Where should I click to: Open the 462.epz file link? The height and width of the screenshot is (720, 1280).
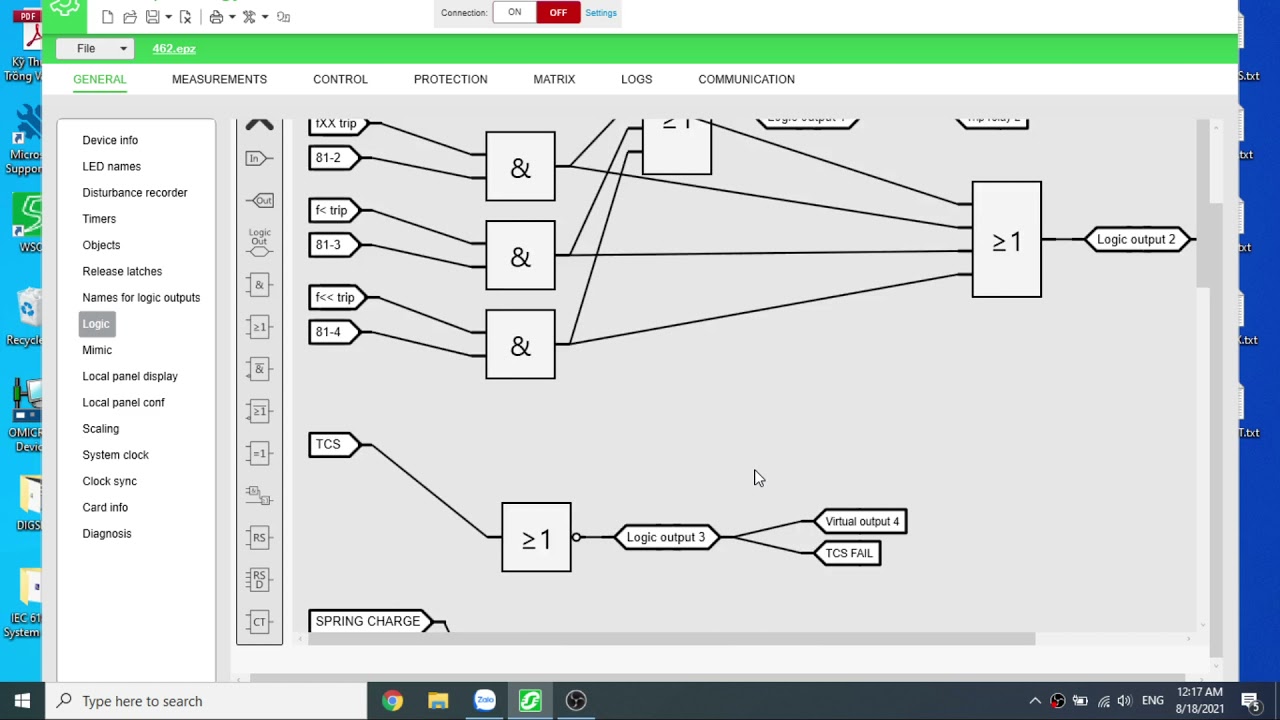pyautogui.click(x=174, y=48)
